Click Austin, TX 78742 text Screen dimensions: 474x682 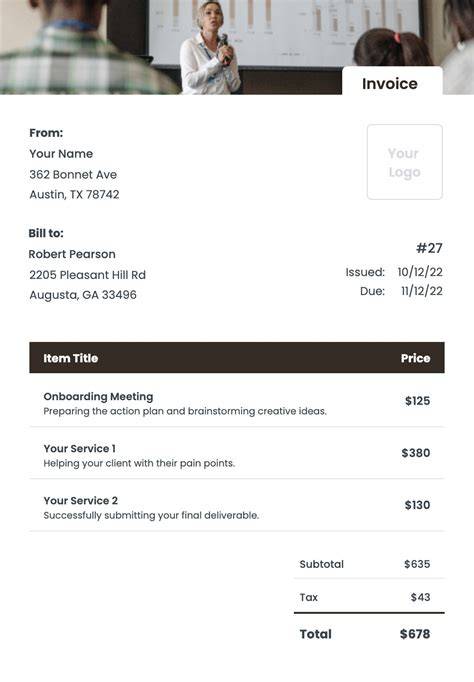74,194
